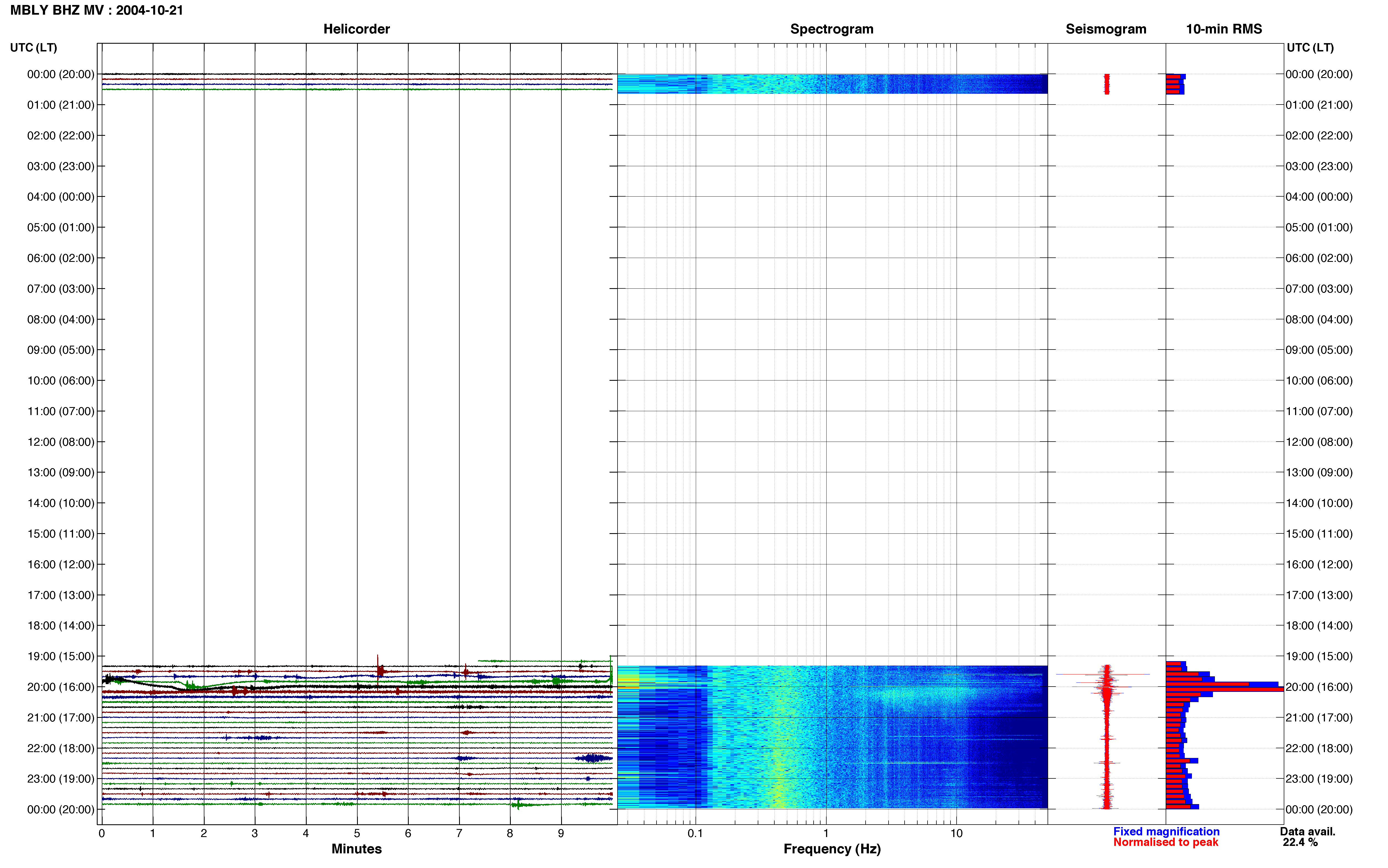Click the Helicorder panel heading
This screenshot has height=868, width=1388.
356,29
